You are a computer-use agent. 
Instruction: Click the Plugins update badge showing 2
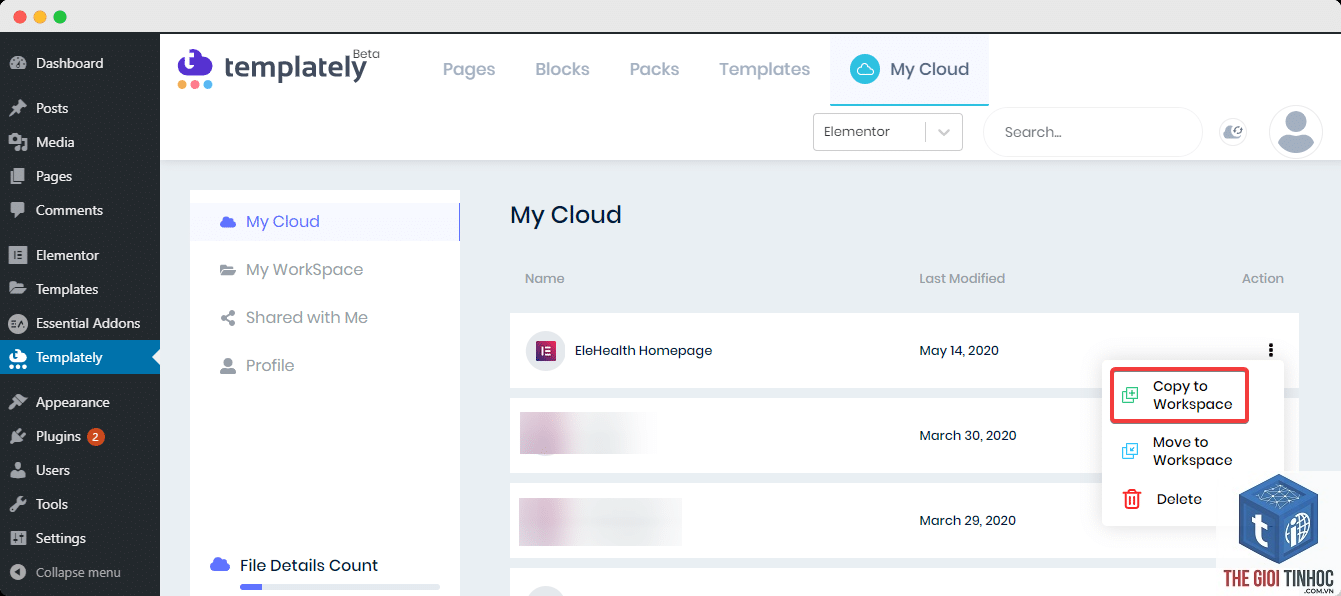click(96, 436)
